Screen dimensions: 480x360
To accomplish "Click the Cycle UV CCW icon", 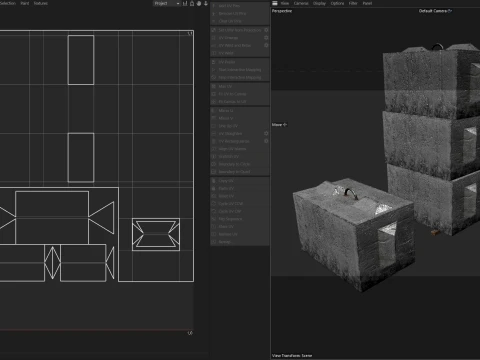I will point(214,203).
